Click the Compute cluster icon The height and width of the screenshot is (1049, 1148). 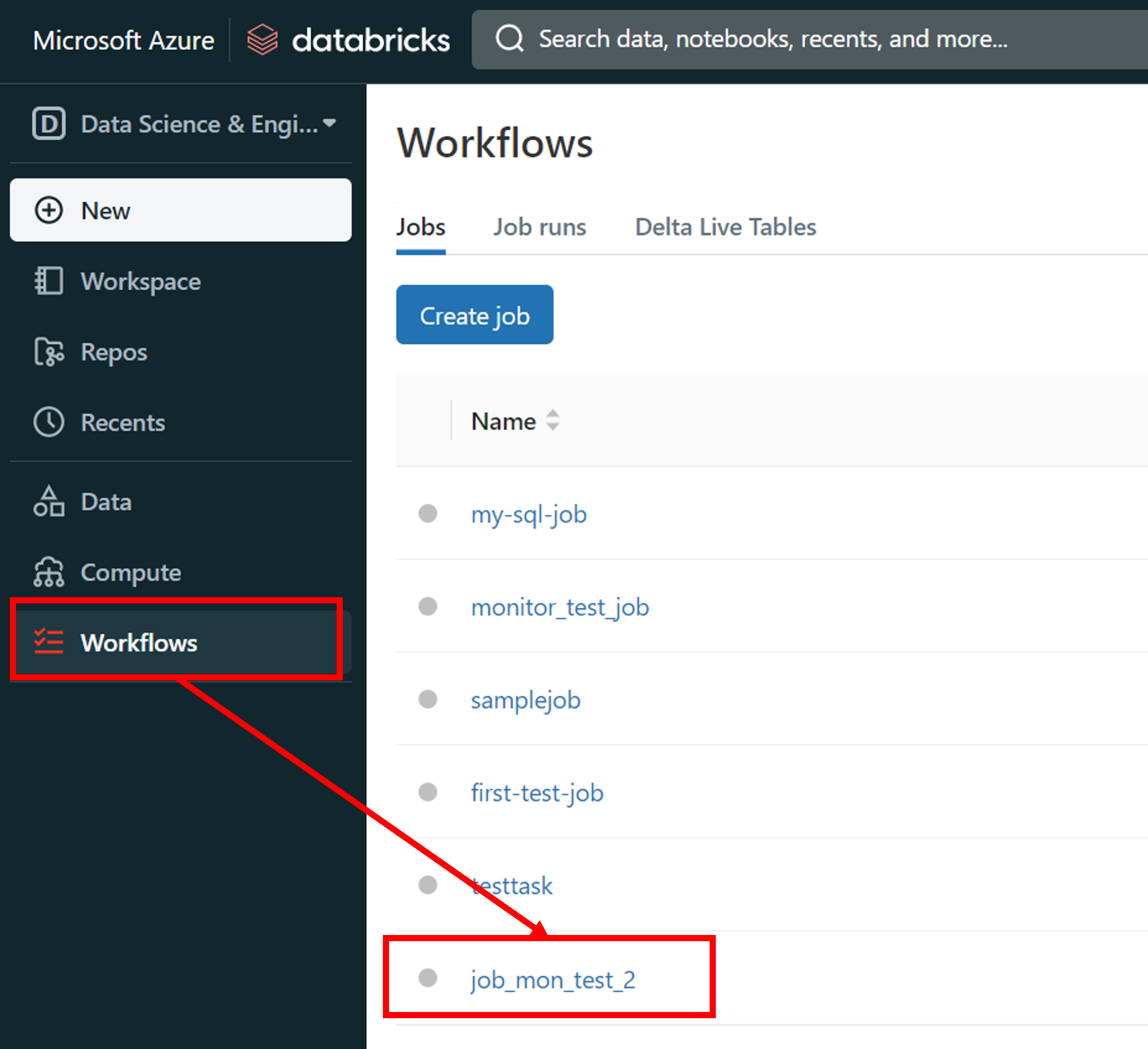click(x=49, y=572)
